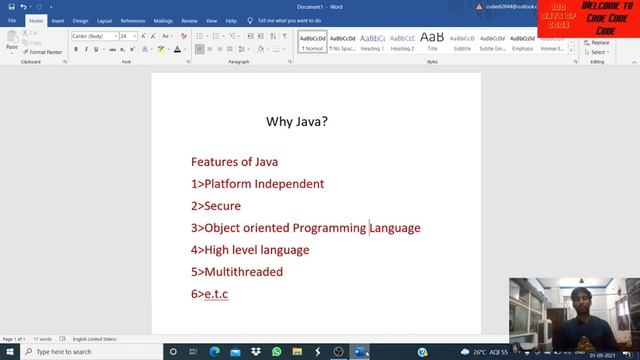The height and width of the screenshot is (360, 640).
Task: Sort the selected paragraphs
Action: [x=273, y=36]
